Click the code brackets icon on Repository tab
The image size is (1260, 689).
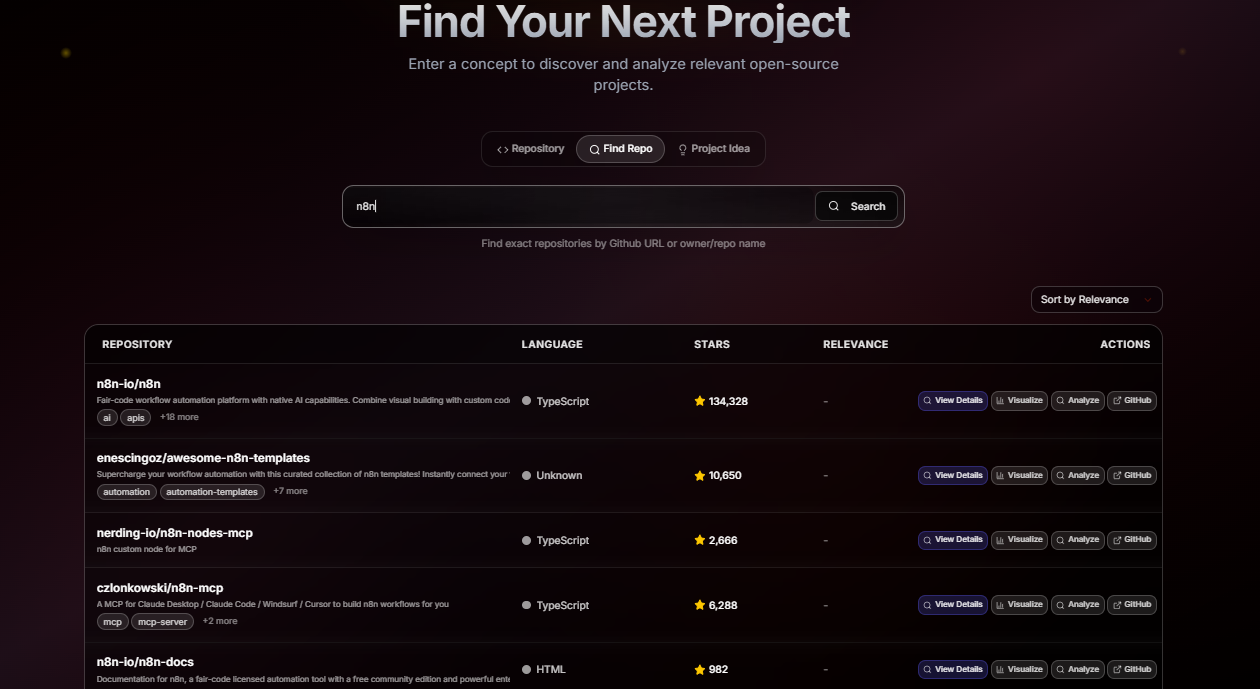pos(502,149)
